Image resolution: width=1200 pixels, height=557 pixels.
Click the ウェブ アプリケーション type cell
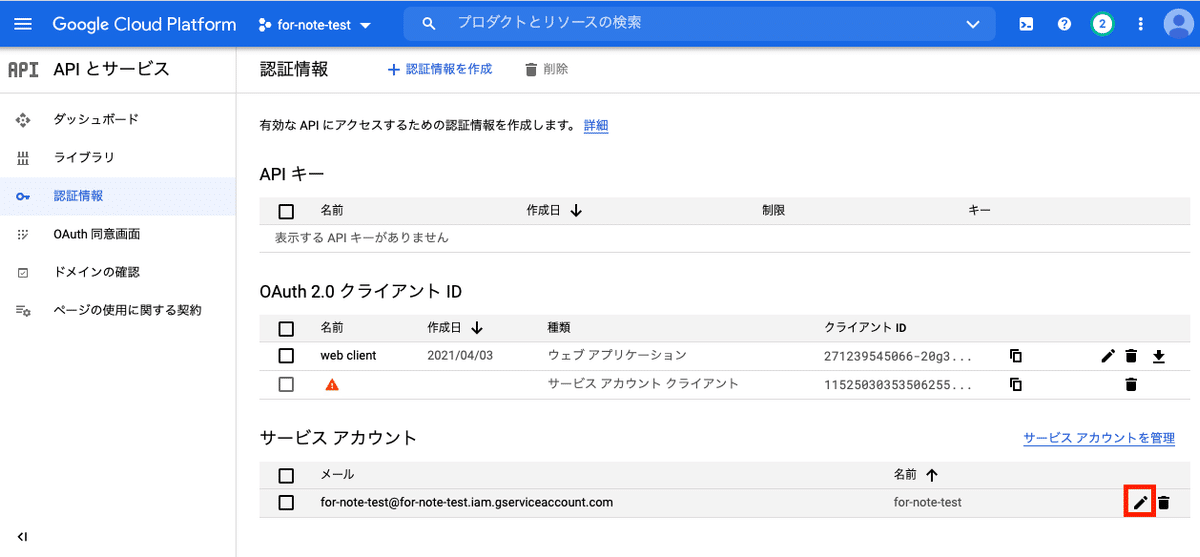[617, 355]
